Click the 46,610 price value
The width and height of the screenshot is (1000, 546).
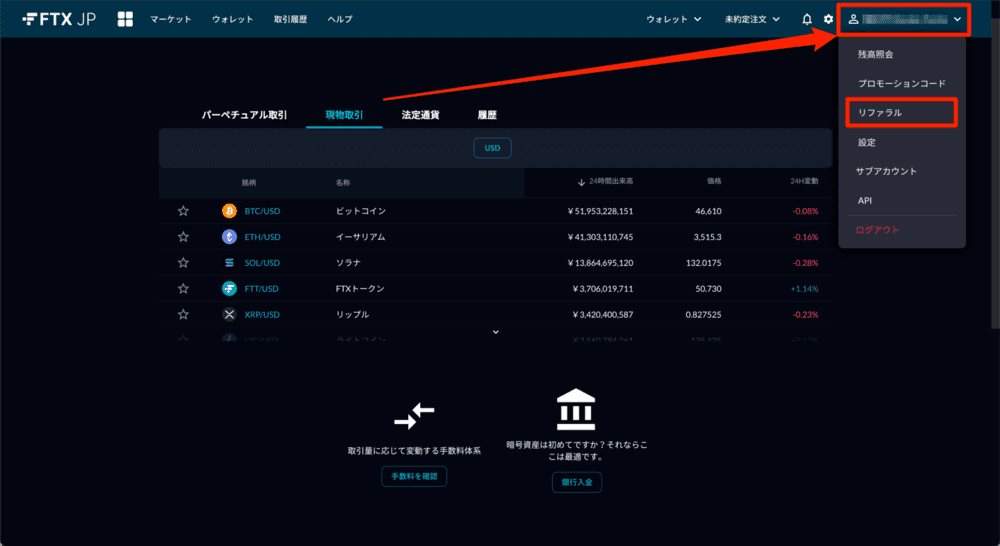[708, 211]
